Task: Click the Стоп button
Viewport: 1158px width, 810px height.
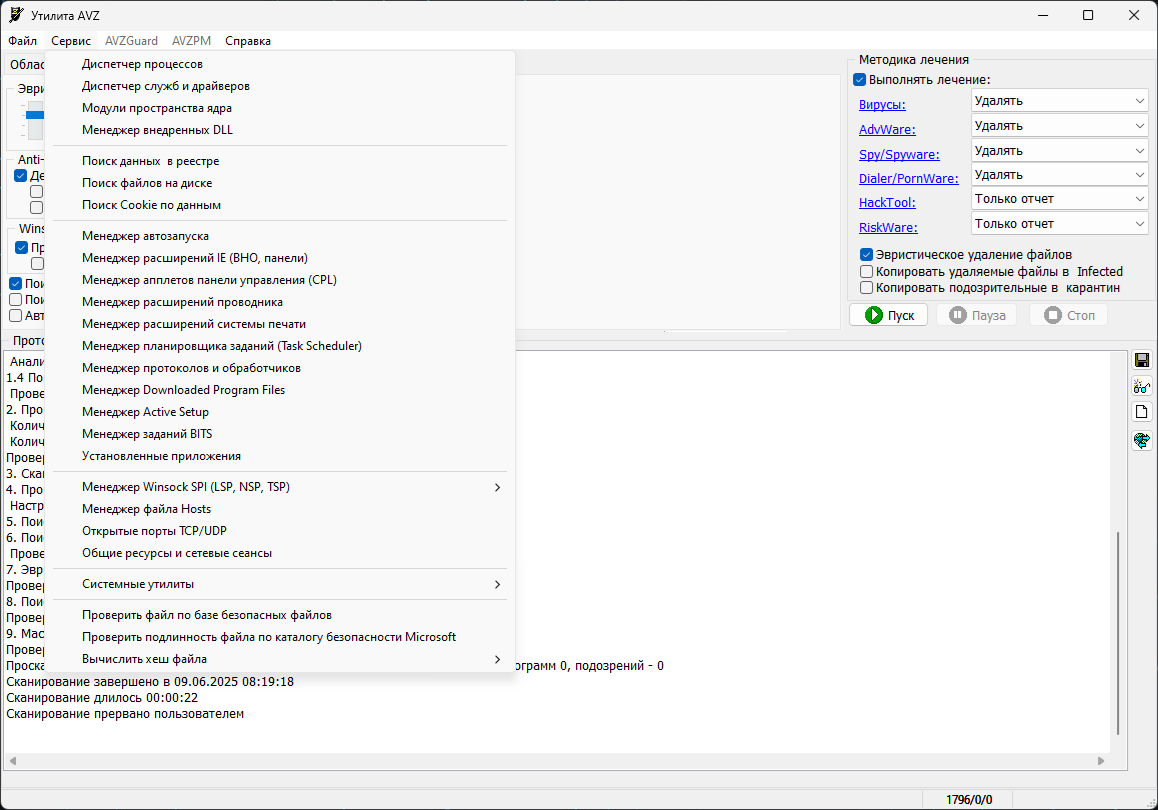Action: tap(1069, 315)
